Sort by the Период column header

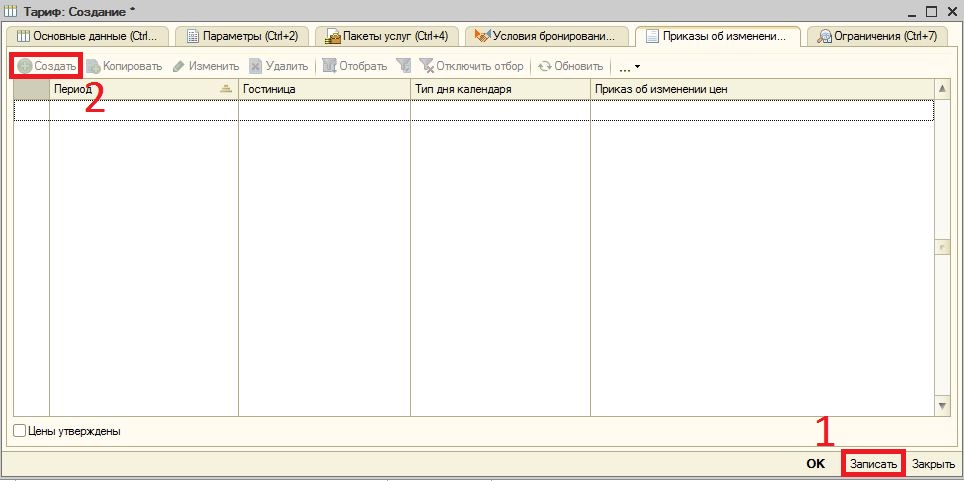pos(143,89)
